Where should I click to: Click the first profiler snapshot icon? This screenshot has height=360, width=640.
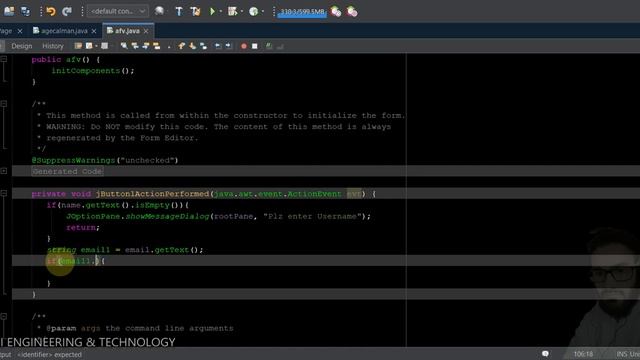tap(336, 12)
